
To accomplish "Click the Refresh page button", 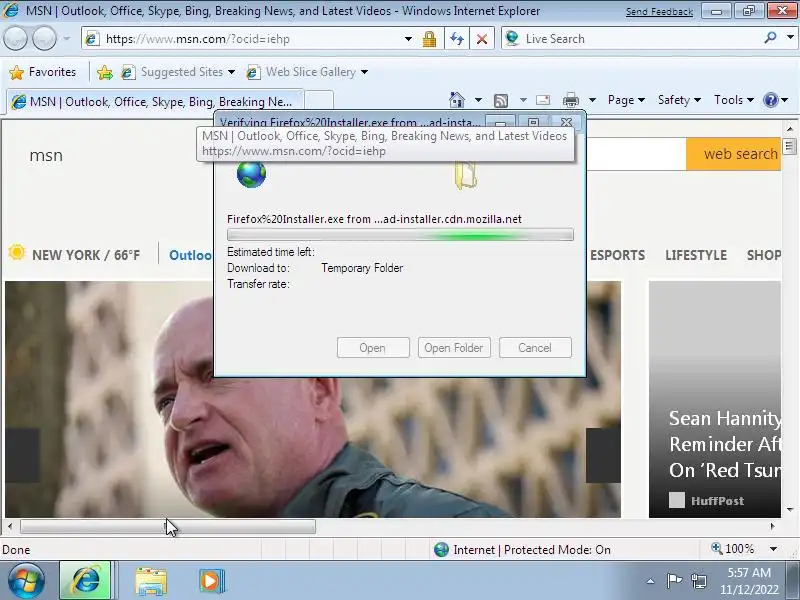I will tap(457, 39).
